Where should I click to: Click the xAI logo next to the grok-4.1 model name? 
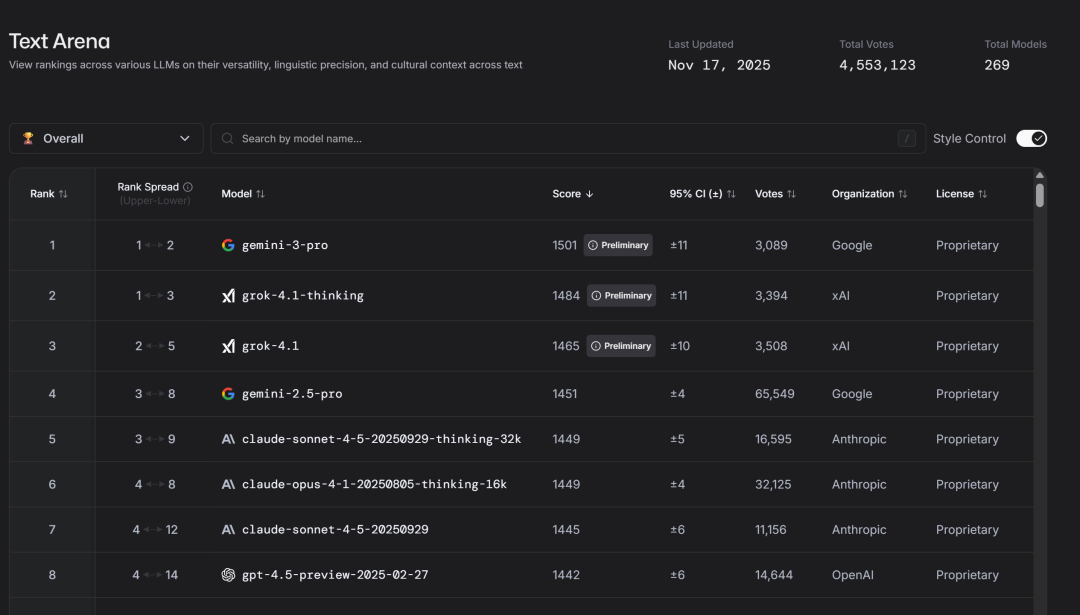pyautogui.click(x=228, y=346)
